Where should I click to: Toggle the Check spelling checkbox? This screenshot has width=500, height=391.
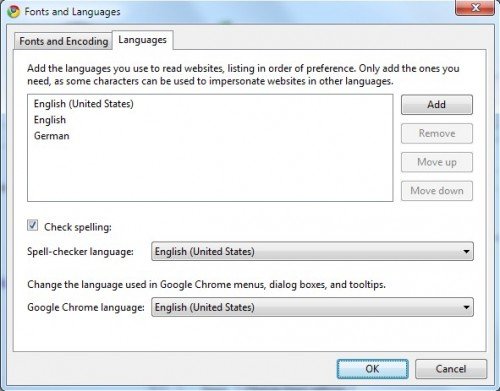click(x=33, y=226)
